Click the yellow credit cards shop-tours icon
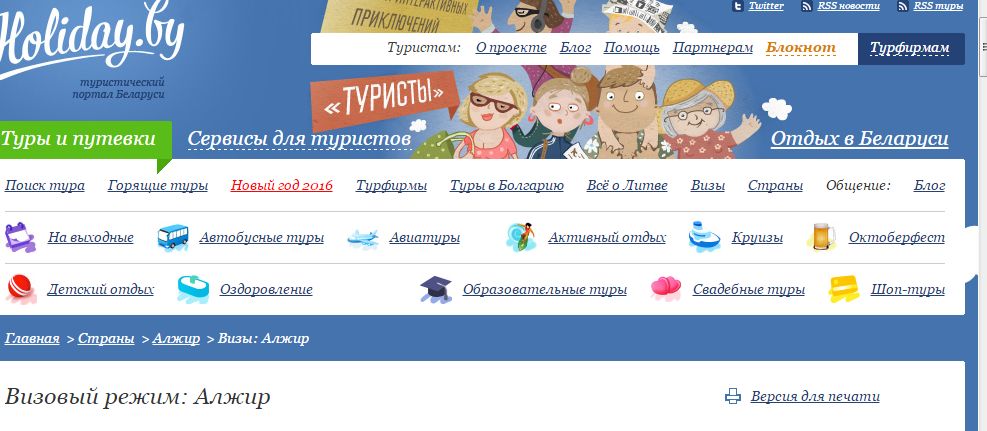This screenshot has width=987, height=431. point(844,289)
